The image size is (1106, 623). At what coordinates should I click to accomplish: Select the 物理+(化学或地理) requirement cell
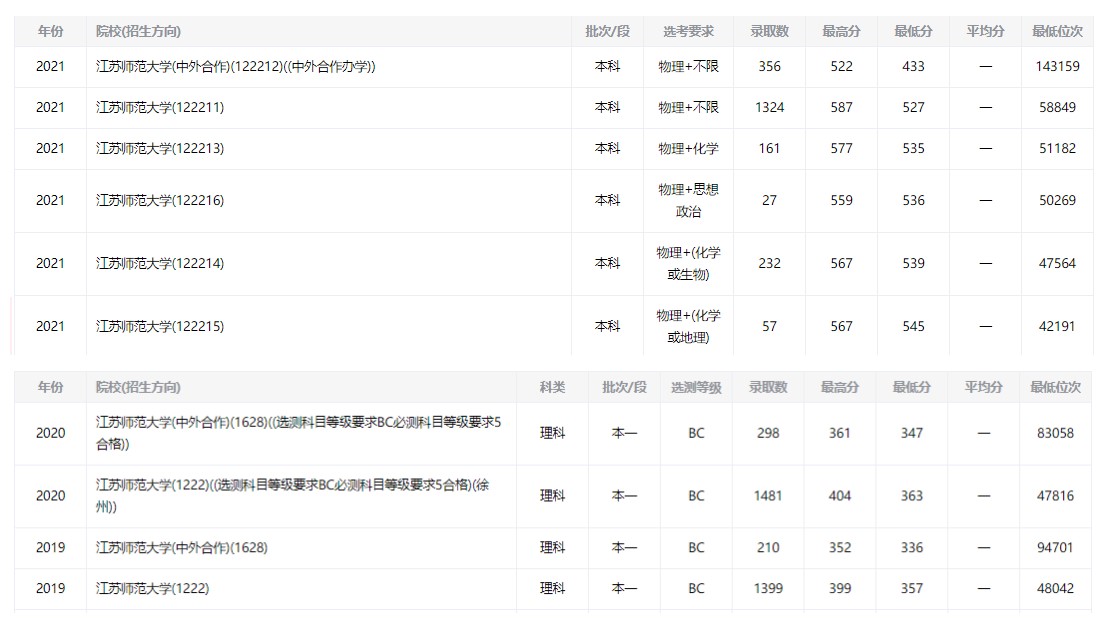688,326
